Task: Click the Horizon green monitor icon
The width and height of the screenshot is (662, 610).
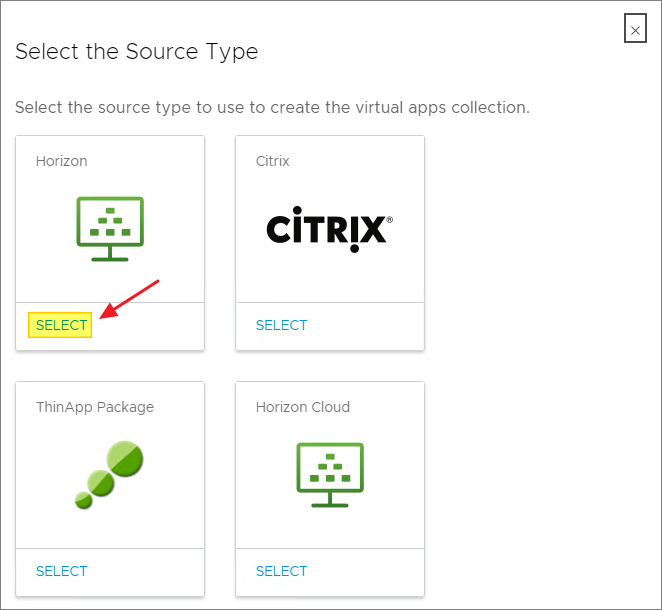Action: pyautogui.click(x=110, y=229)
